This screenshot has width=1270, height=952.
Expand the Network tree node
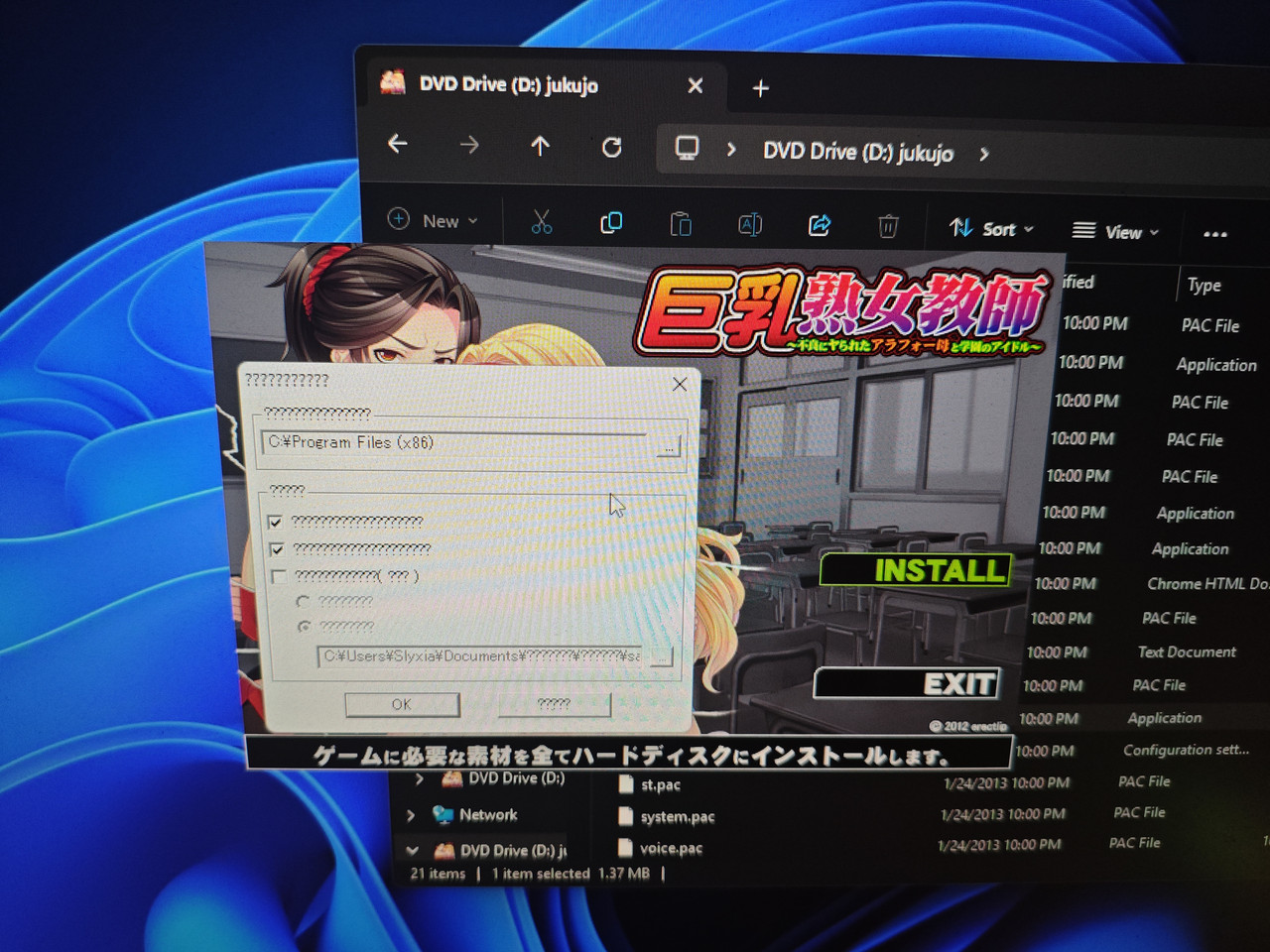coord(411,815)
